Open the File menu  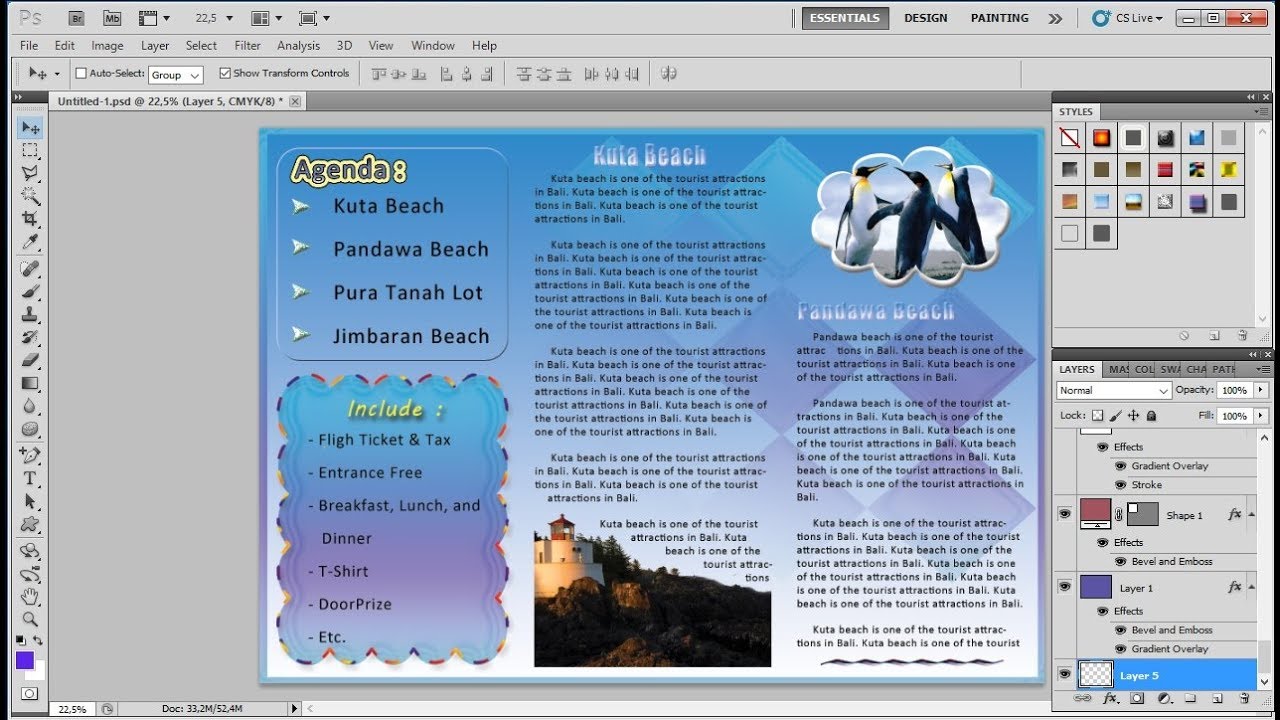(29, 45)
